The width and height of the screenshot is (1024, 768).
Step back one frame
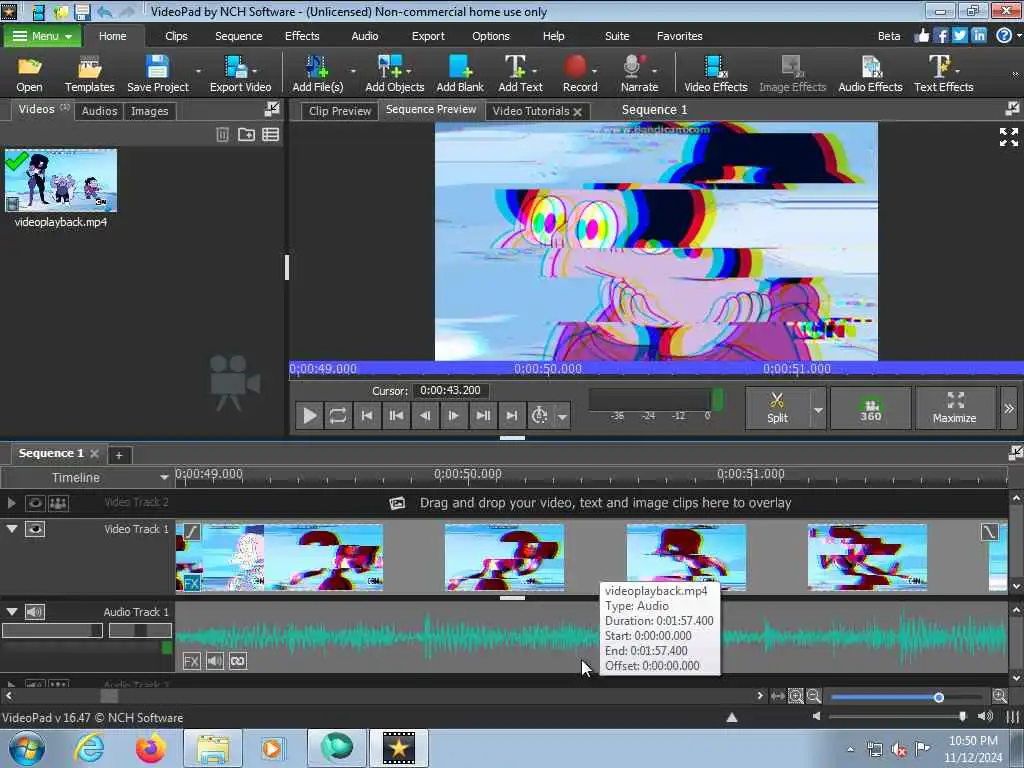pos(425,415)
